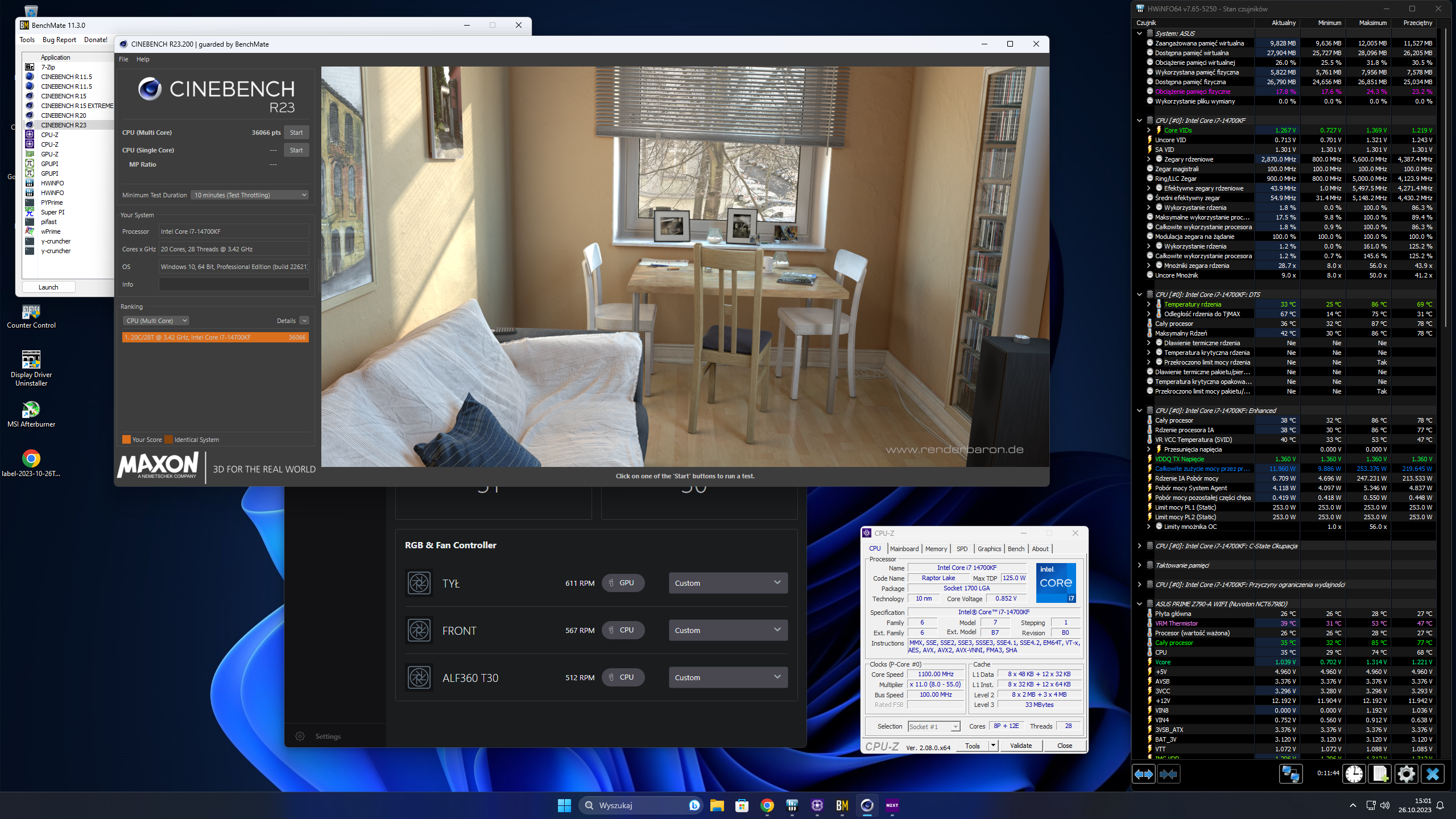Screen dimensions: 1456x819
Task: Switch to Memory tab in CPU-Z
Action: click(x=936, y=549)
